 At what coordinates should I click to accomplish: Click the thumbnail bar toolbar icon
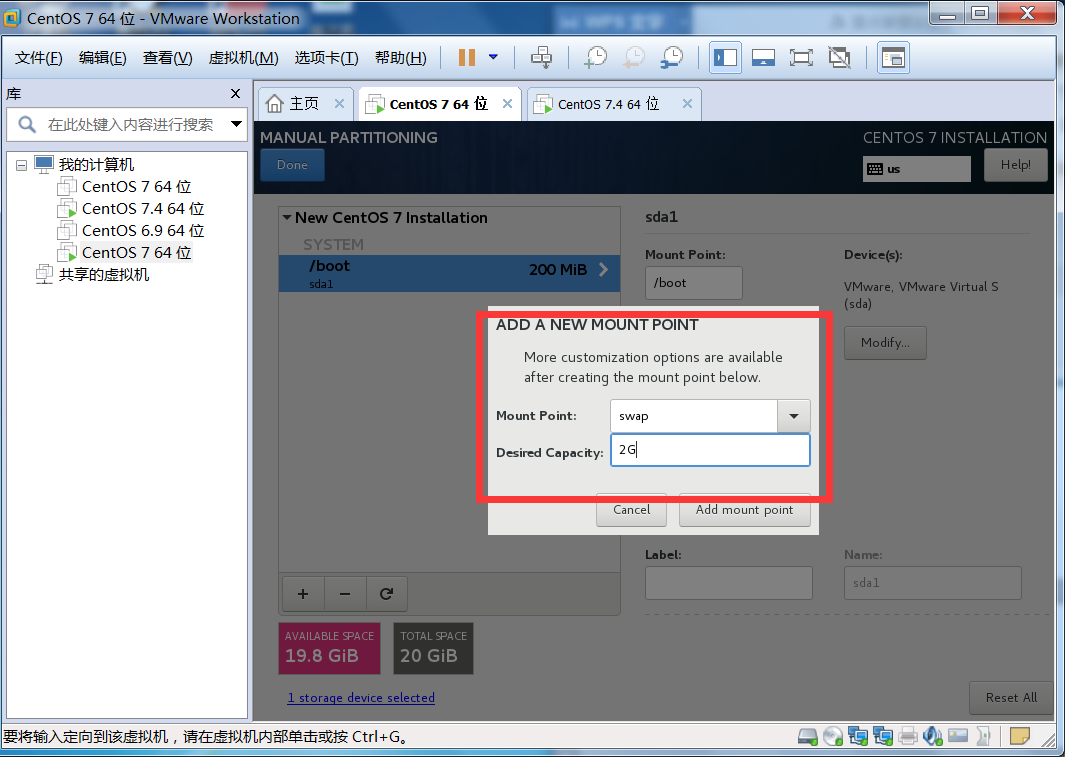point(893,58)
